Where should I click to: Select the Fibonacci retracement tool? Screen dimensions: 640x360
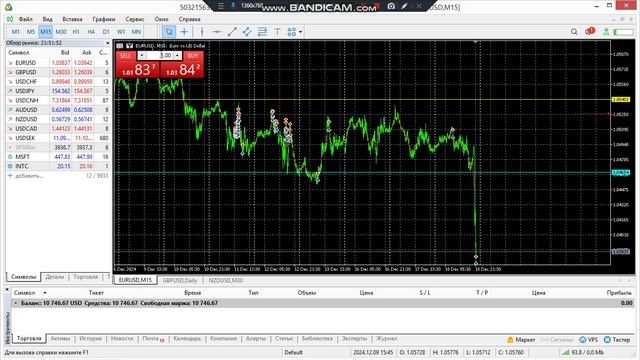point(262,31)
